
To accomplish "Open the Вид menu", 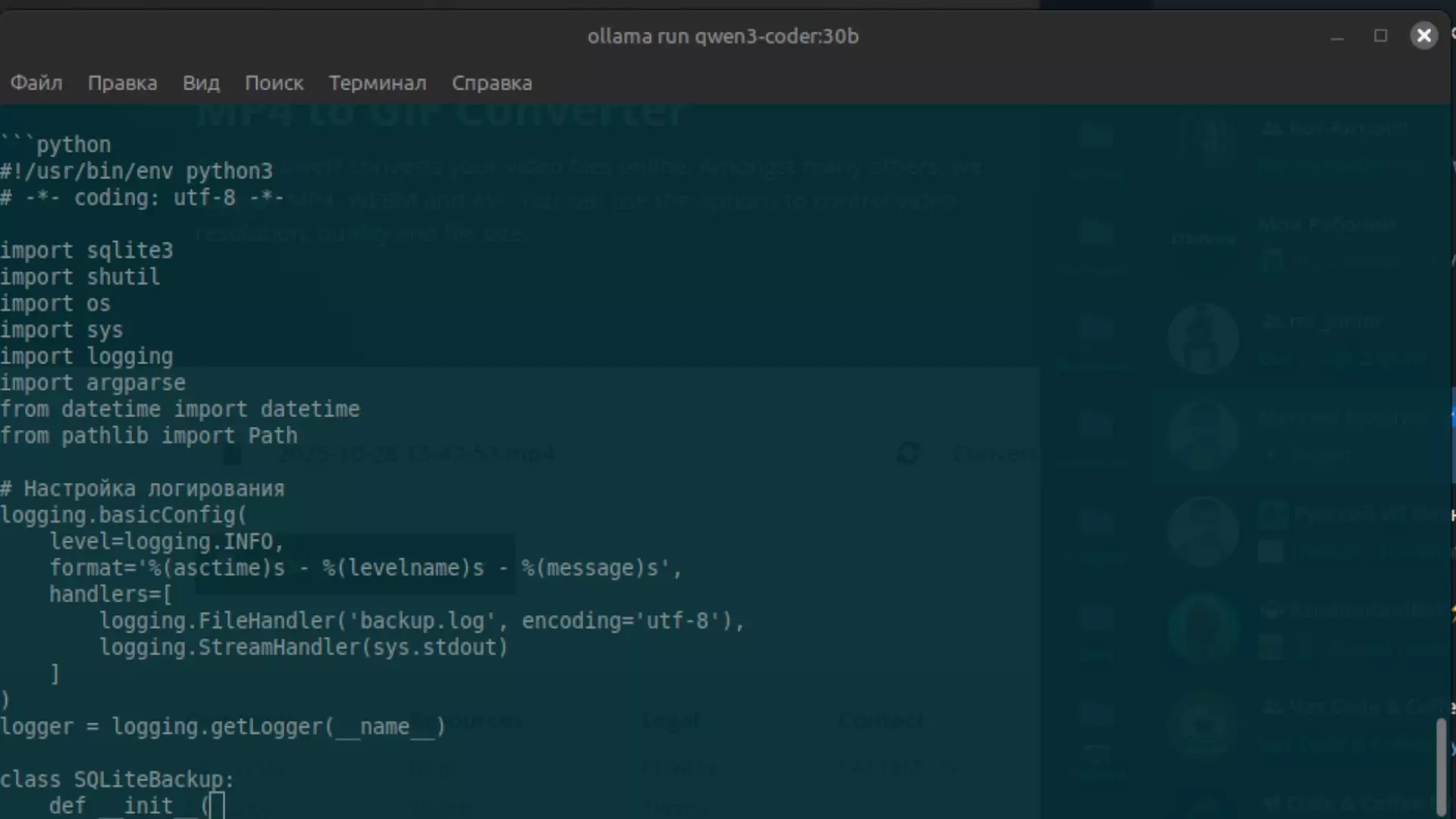I will pos(201,83).
